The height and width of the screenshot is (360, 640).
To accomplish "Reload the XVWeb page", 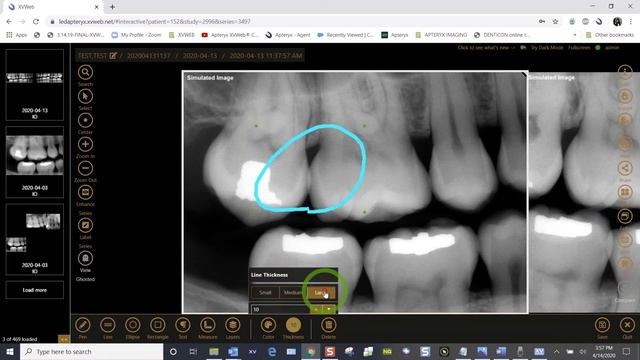I will (36, 22).
